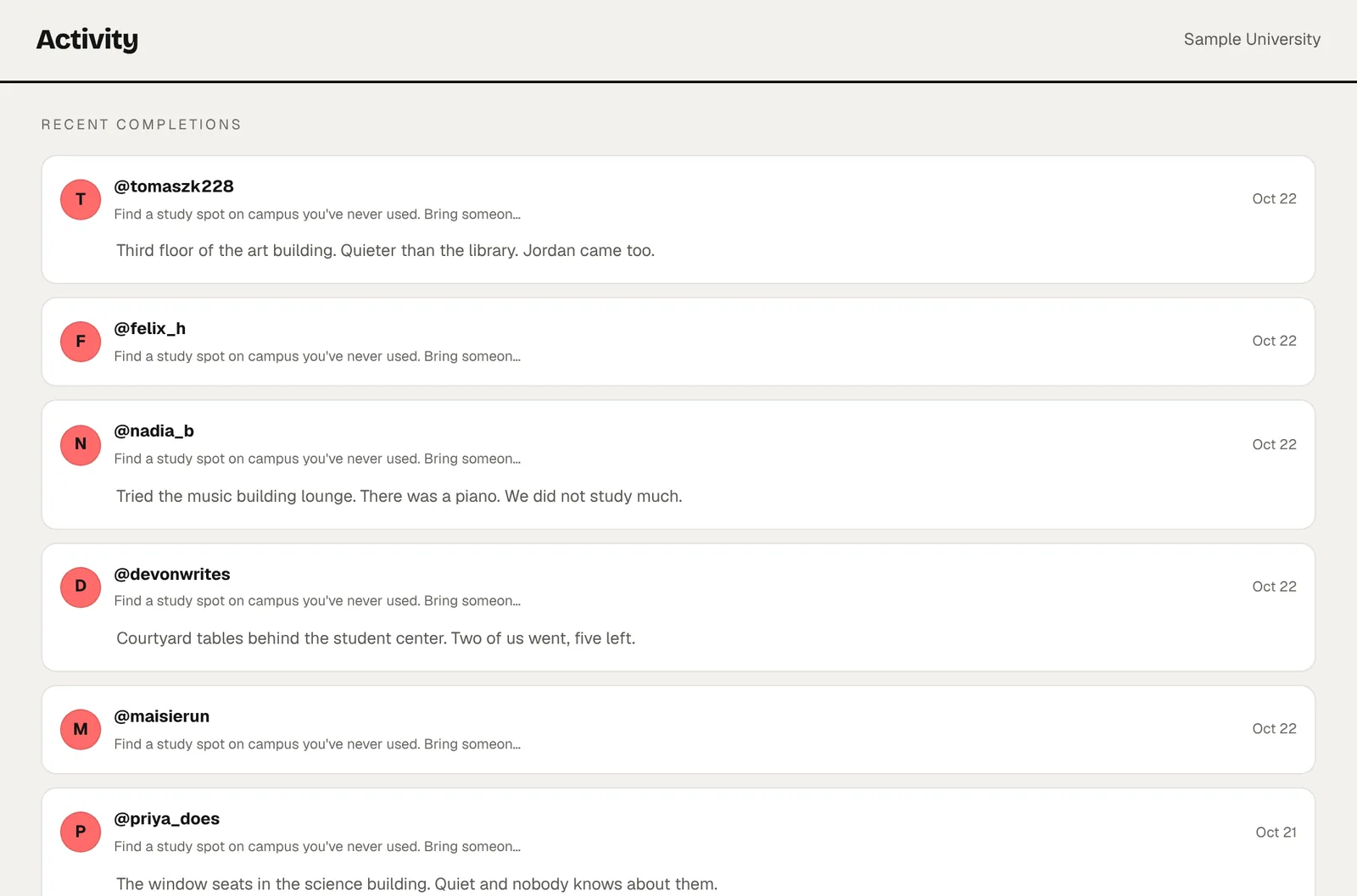Select the @priya_does username
The image size is (1357, 896).
167,819
